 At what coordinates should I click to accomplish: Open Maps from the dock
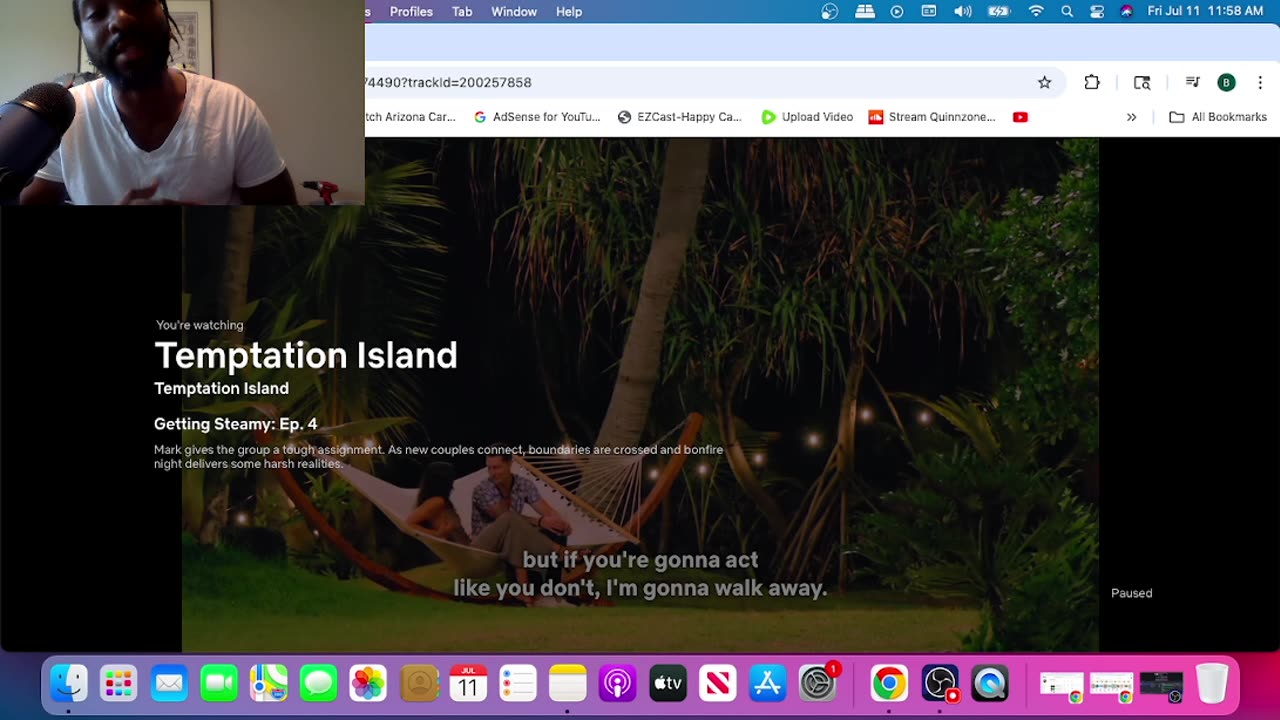[x=269, y=684]
